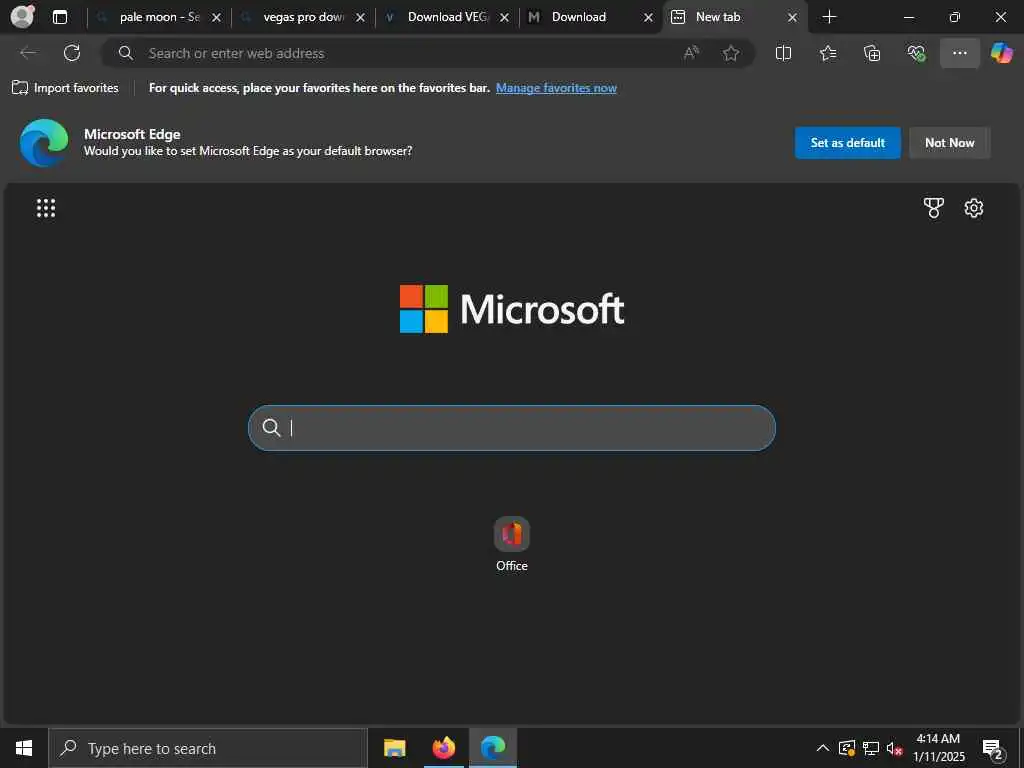This screenshot has width=1024, height=768.
Task: Open 'Manage favorites now' link
Action: pos(556,88)
